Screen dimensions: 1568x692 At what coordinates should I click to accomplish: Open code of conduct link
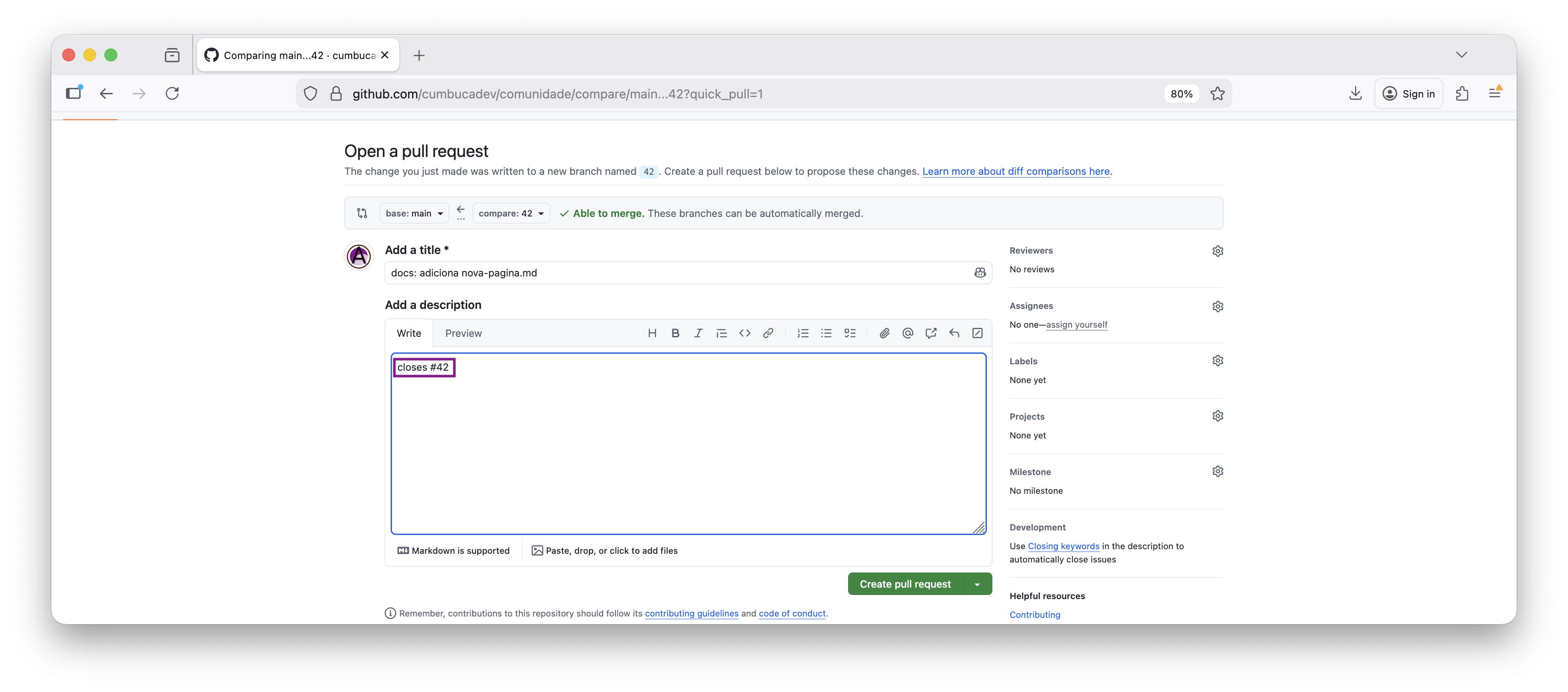point(792,613)
